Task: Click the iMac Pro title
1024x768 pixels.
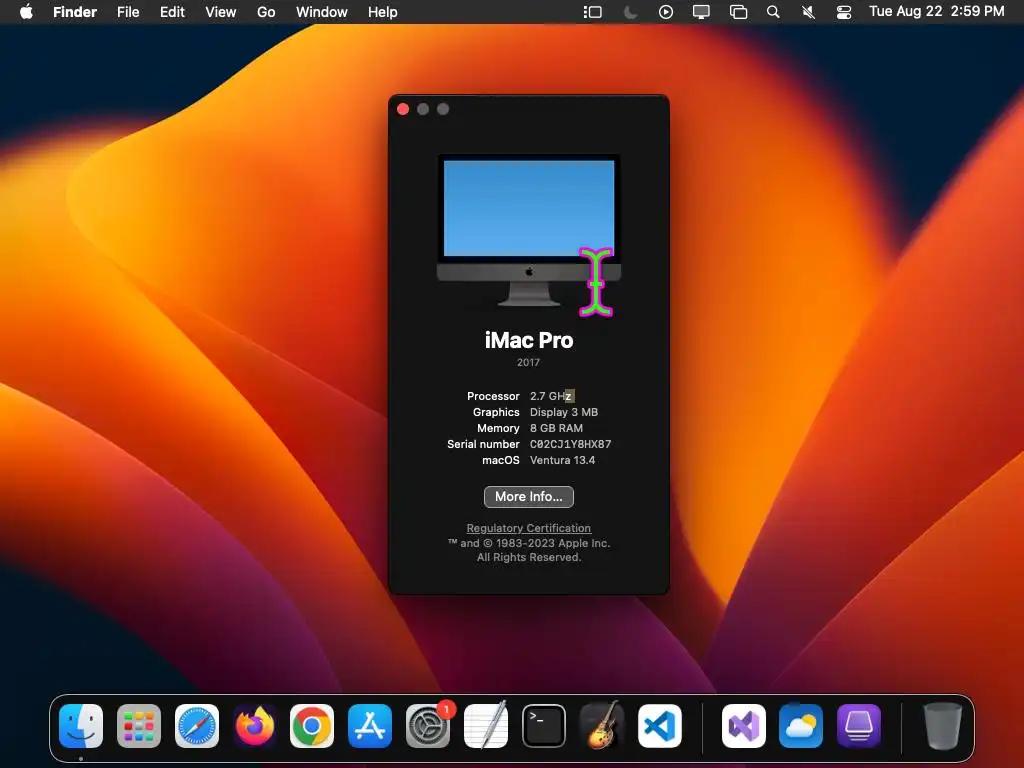Action: pyautogui.click(x=528, y=340)
